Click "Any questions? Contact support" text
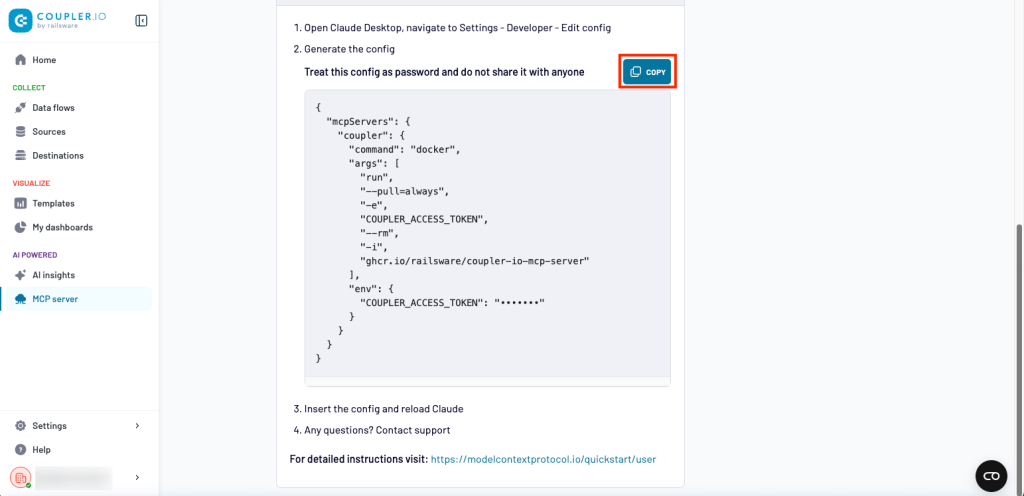The image size is (1024, 496). tap(377, 430)
